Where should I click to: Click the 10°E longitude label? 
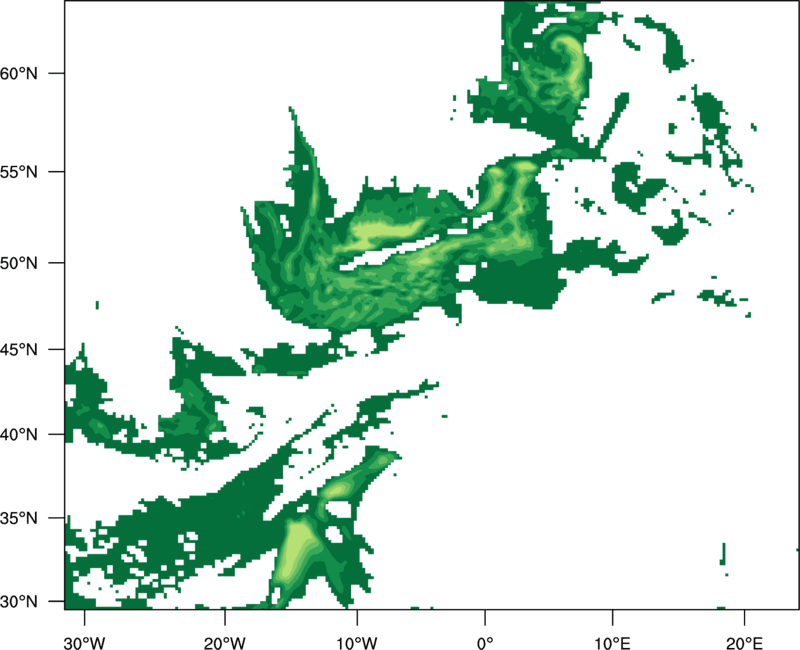(x=612, y=643)
